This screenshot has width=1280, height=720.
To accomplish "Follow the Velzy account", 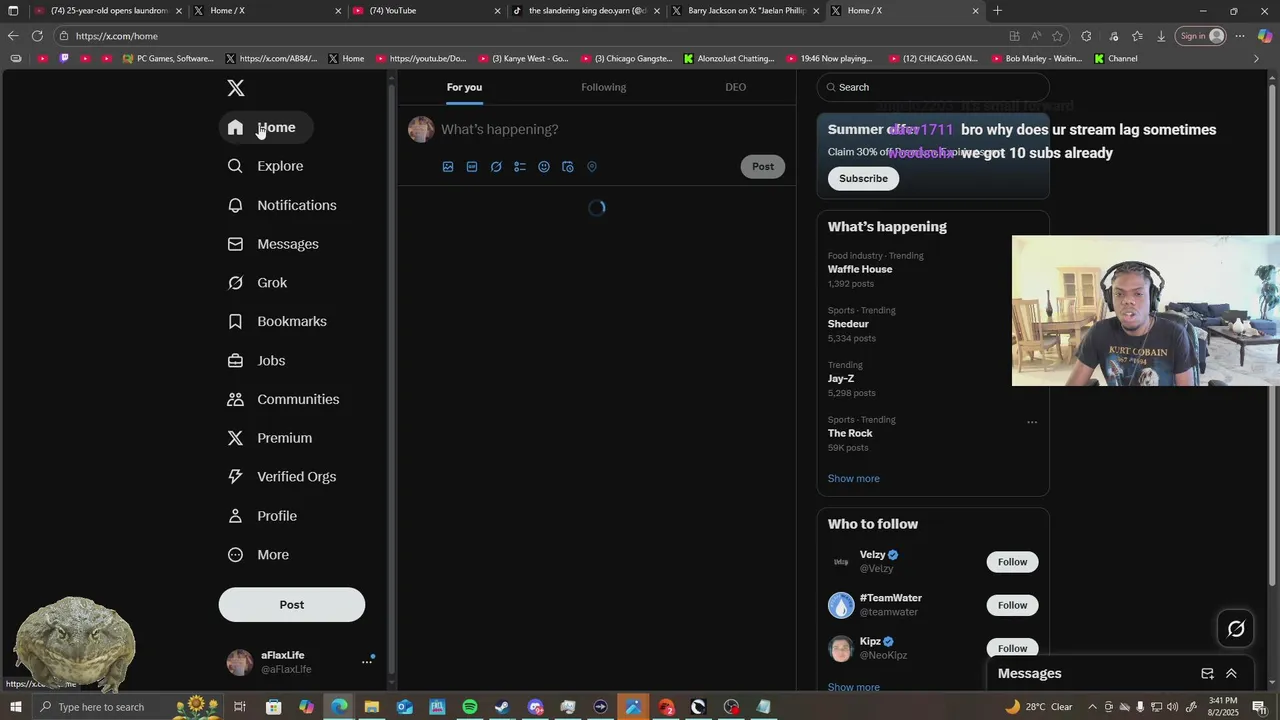I will 1012,562.
